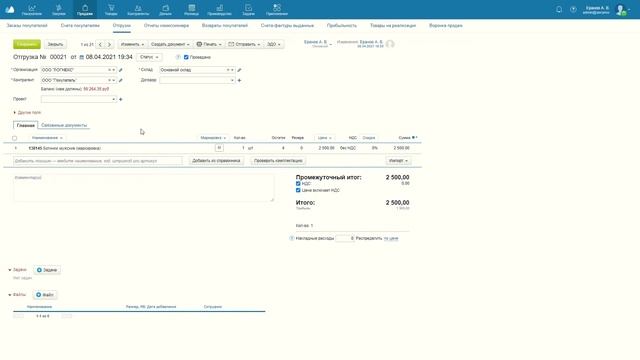Viewport: 640px width, 360px height.
Task: Open notifications bell icon
Action: point(559,9)
